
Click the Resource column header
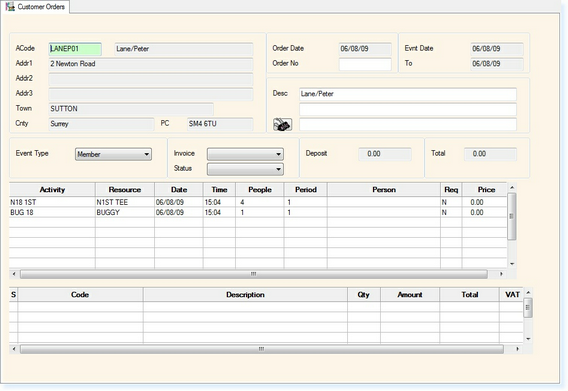(x=125, y=190)
